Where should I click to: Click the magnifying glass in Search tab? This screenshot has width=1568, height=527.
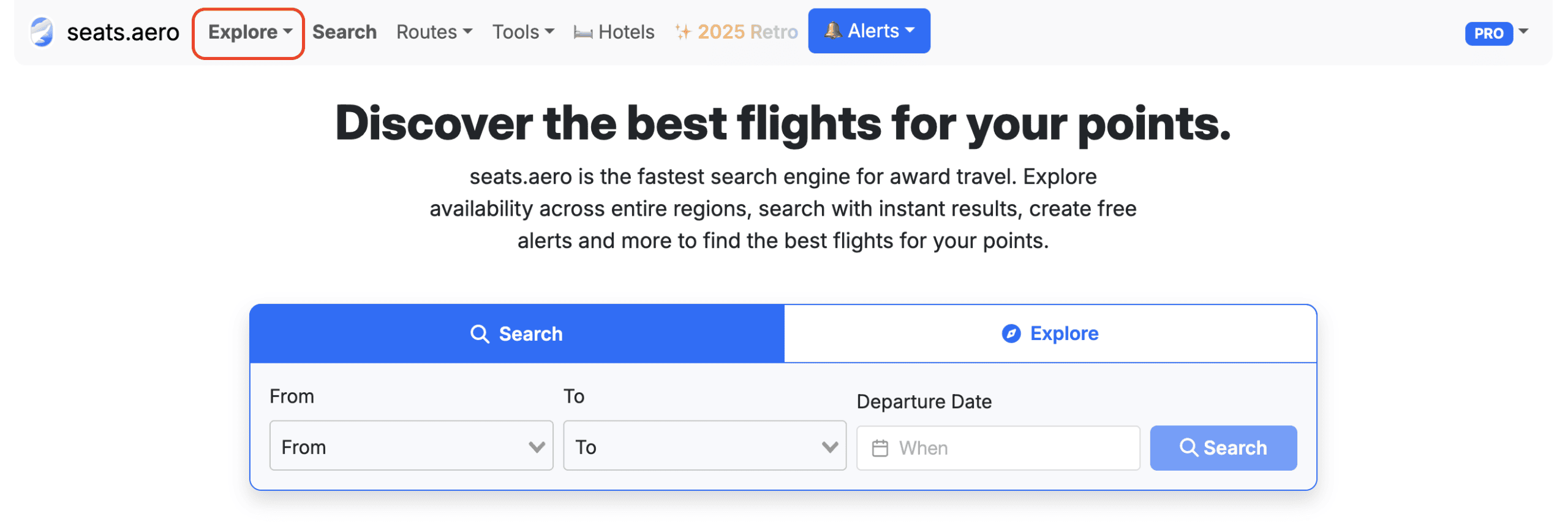[480, 333]
